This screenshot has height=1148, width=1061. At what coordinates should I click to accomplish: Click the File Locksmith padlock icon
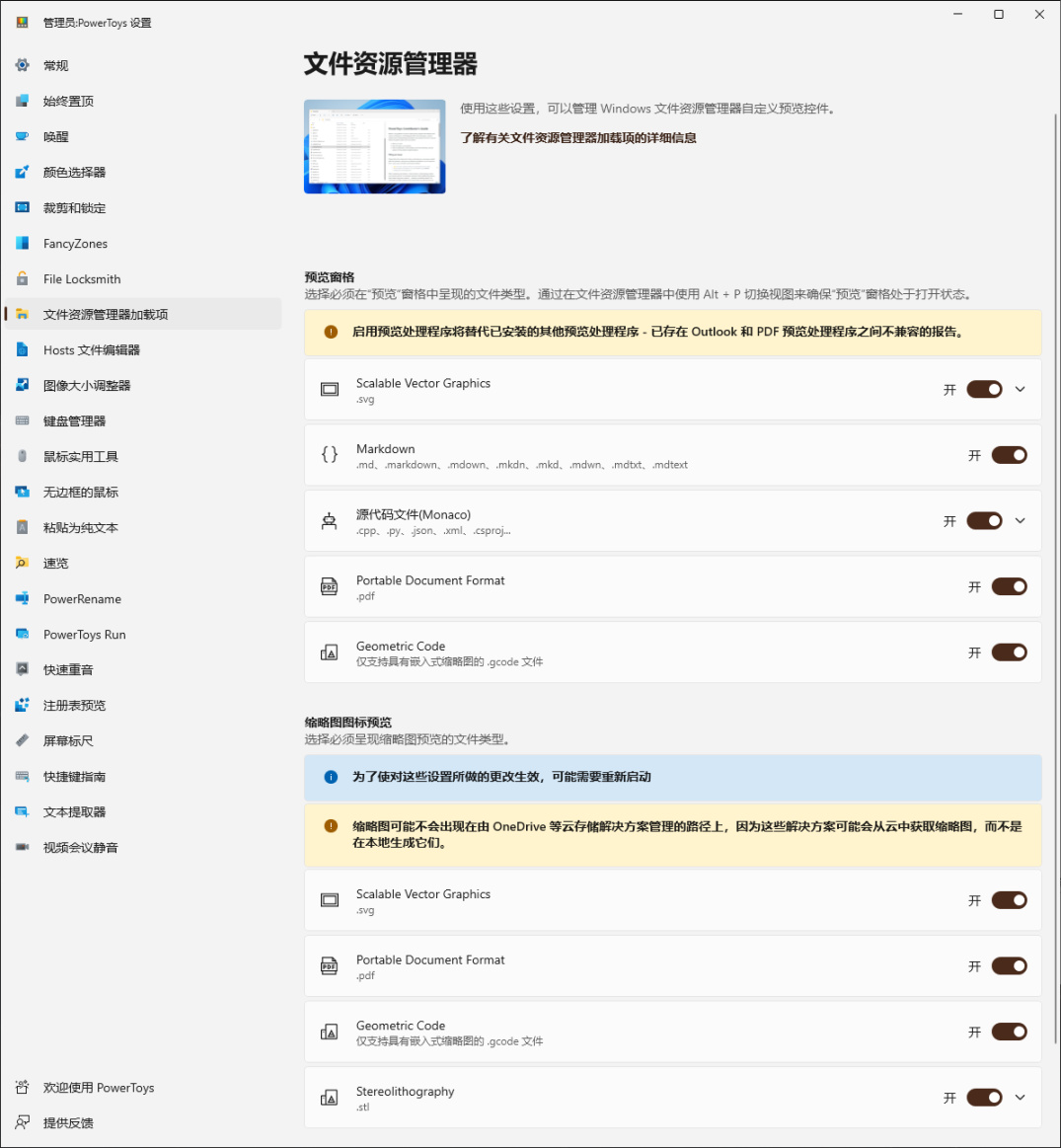coord(22,278)
